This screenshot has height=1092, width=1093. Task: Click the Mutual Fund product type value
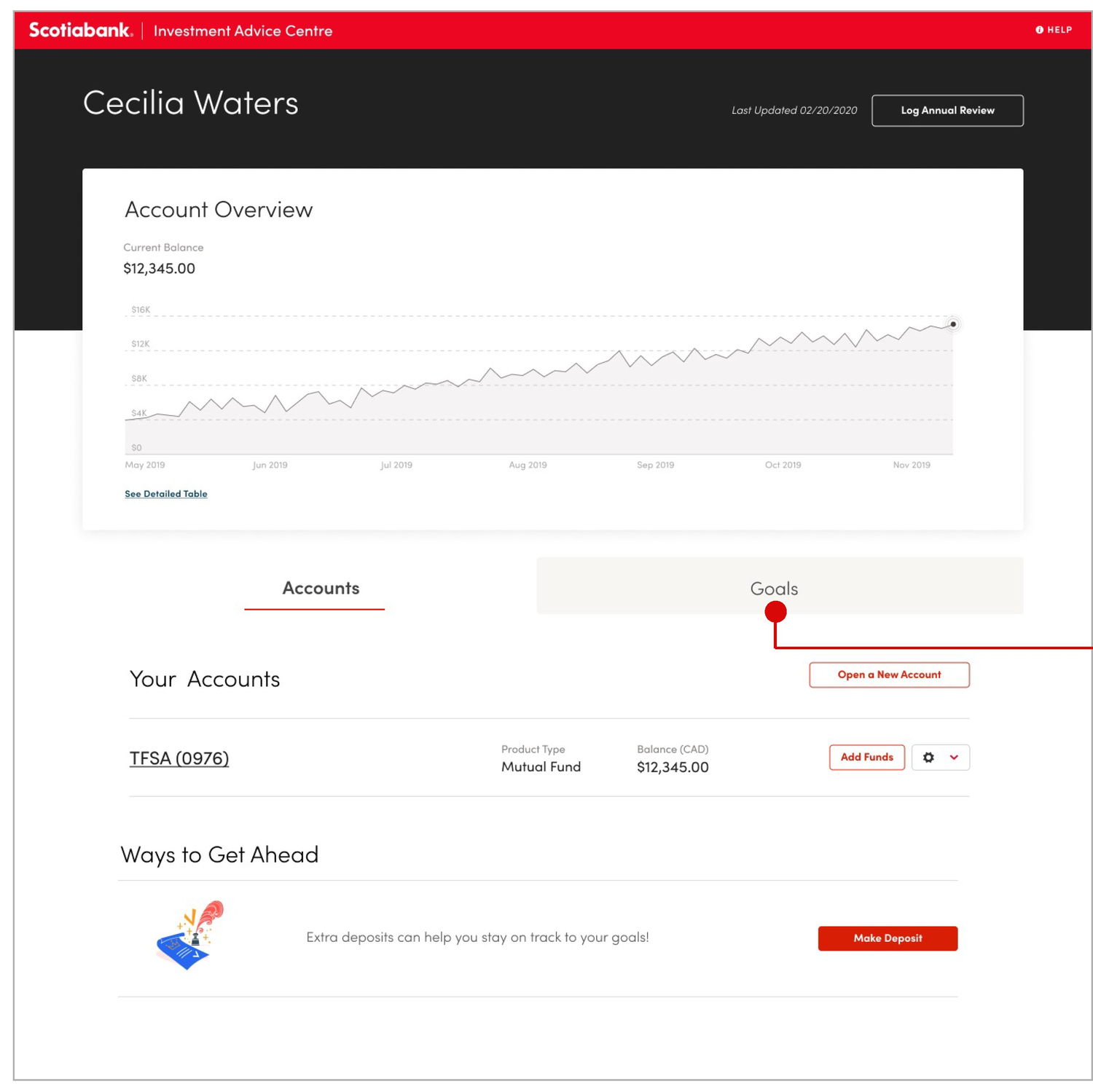(x=541, y=766)
